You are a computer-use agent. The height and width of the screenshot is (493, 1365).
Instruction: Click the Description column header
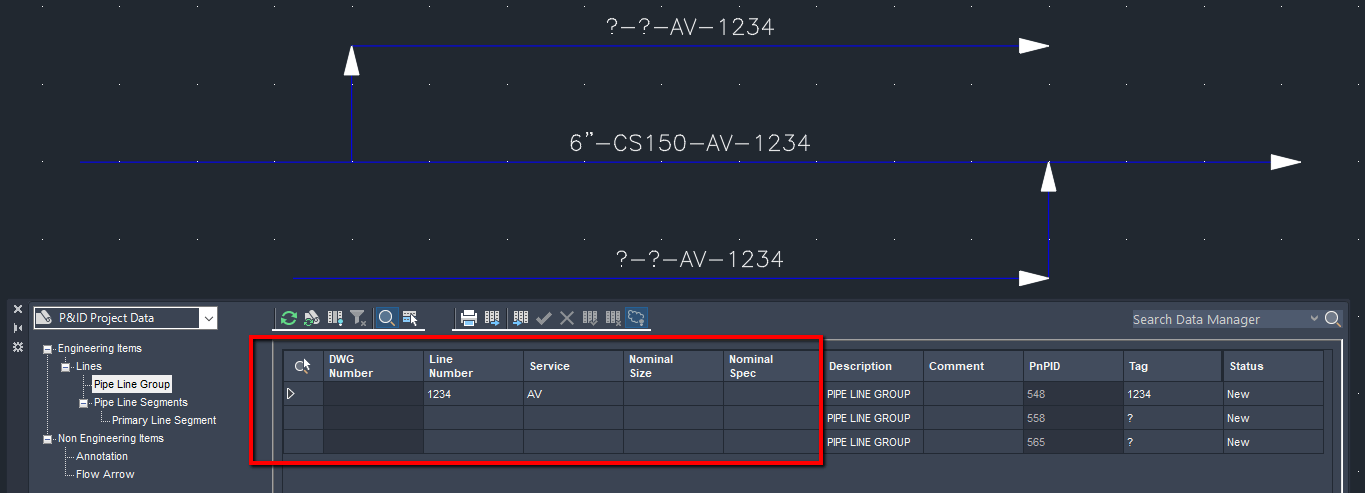coord(873,366)
